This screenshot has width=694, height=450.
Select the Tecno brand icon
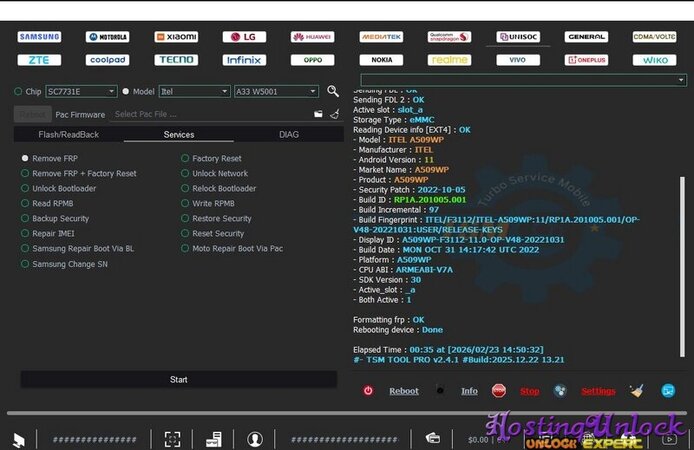click(x=176, y=60)
